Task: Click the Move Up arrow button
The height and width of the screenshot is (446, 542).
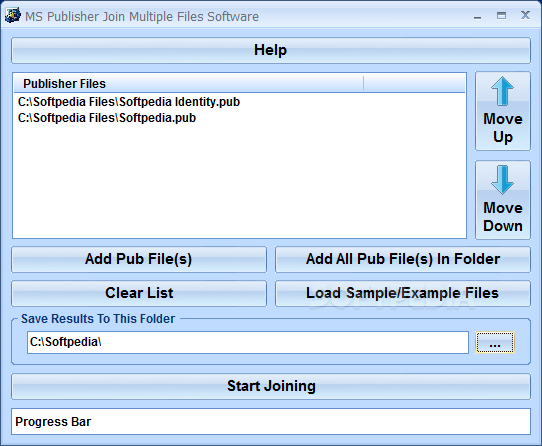Action: [x=503, y=111]
